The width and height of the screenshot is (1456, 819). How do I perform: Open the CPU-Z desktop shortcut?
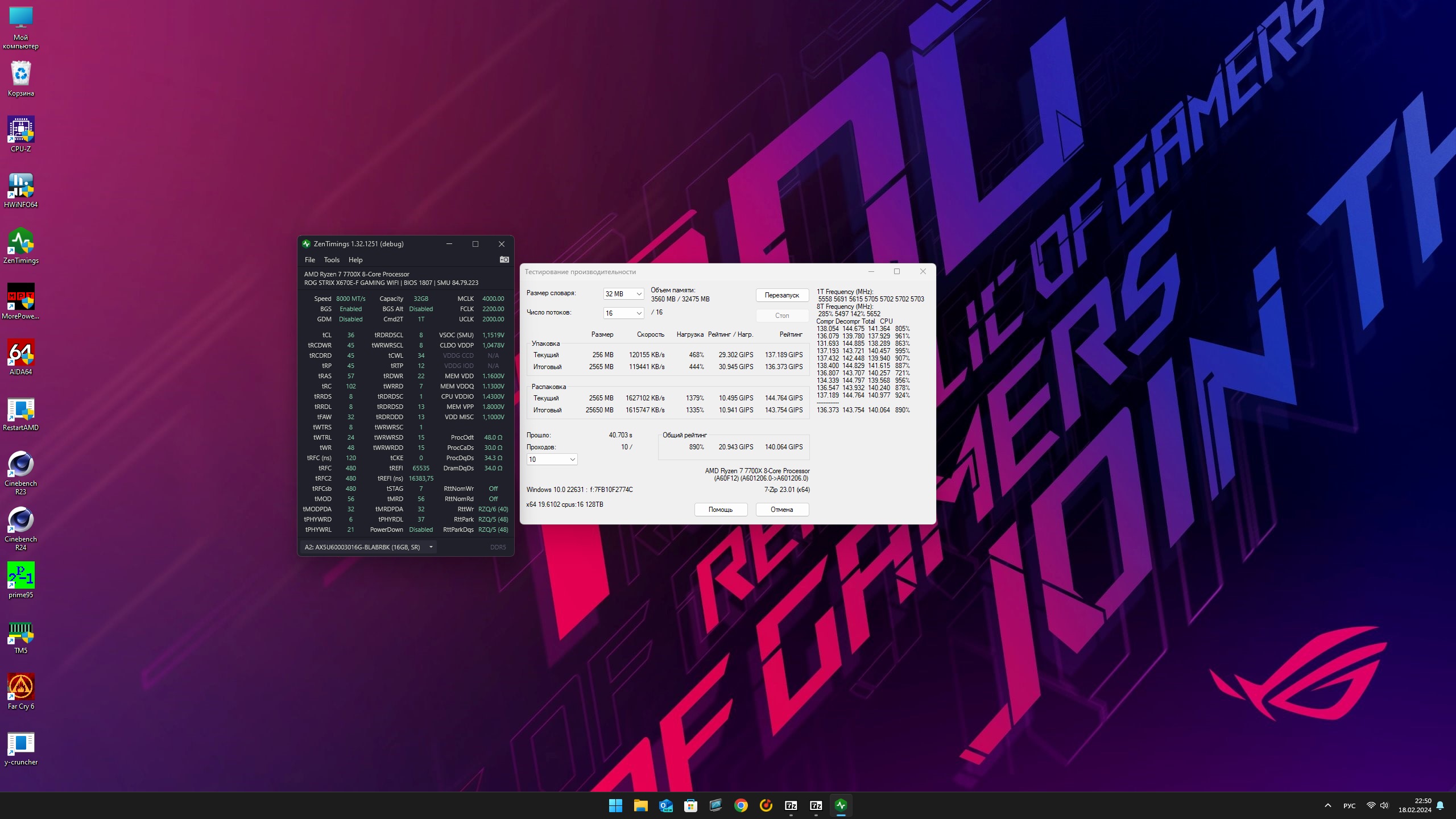pyautogui.click(x=21, y=130)
